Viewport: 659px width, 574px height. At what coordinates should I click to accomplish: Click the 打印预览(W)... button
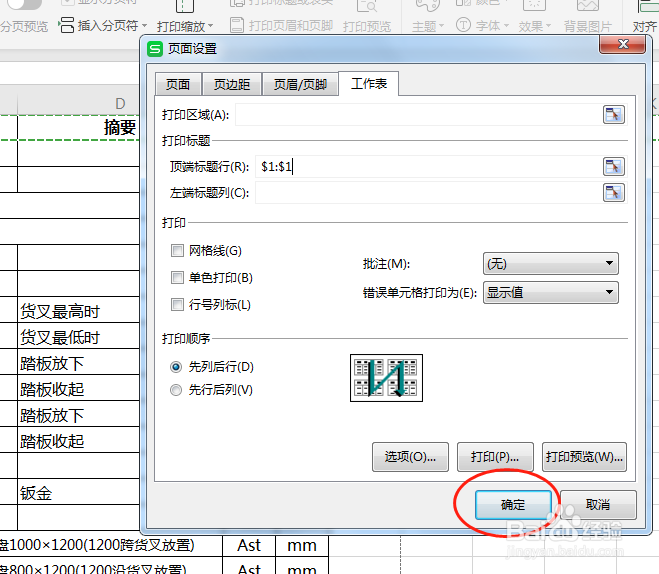click(584, 456)
